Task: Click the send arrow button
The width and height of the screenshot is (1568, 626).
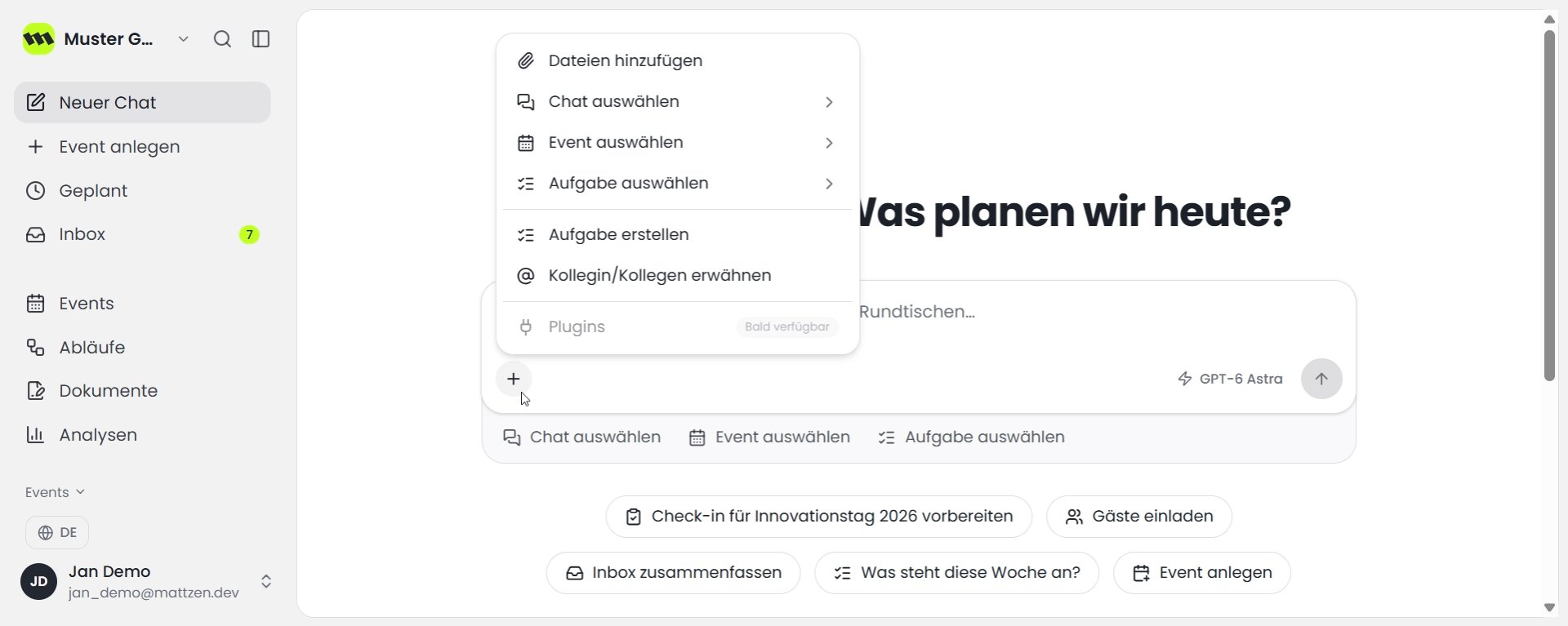Action: 1321,379
